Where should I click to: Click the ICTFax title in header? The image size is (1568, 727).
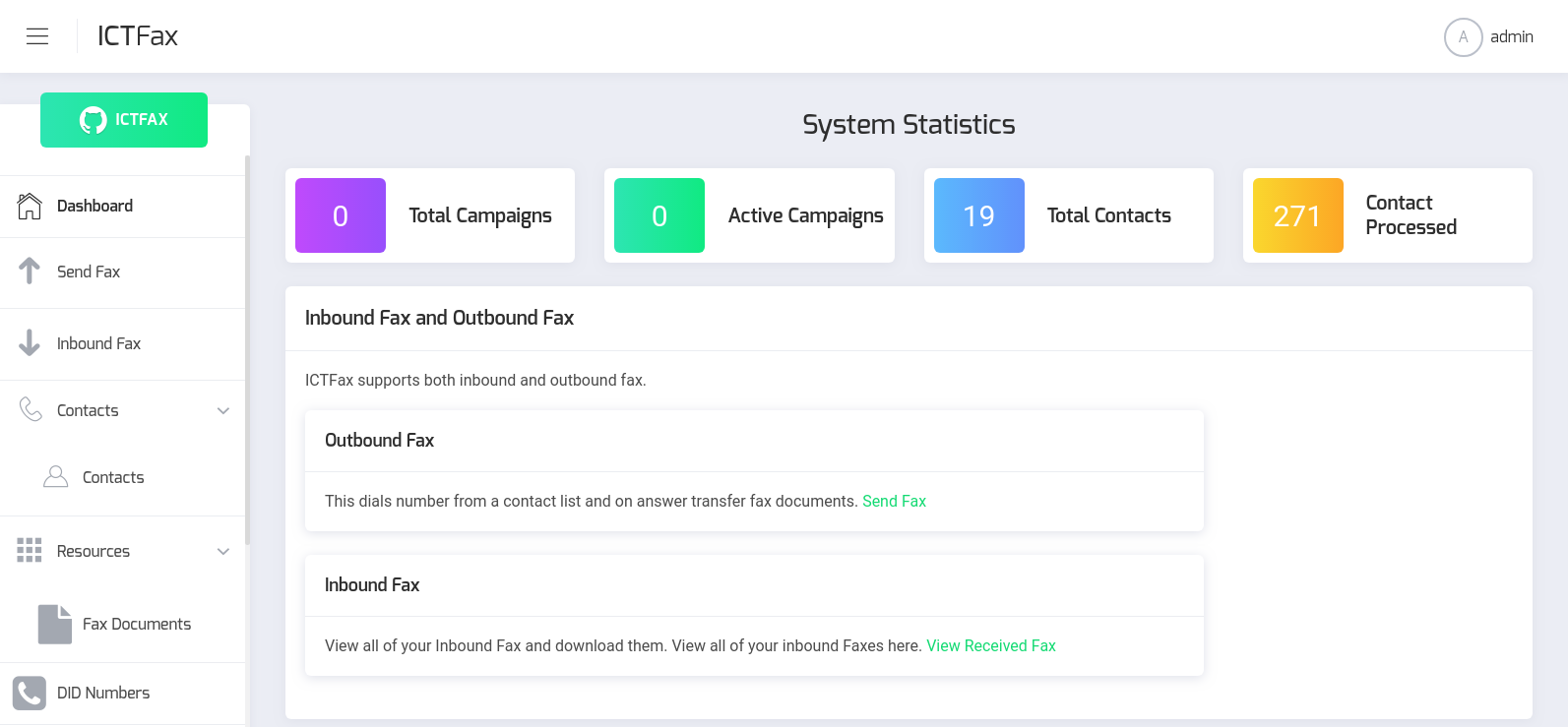coord(138,36)
